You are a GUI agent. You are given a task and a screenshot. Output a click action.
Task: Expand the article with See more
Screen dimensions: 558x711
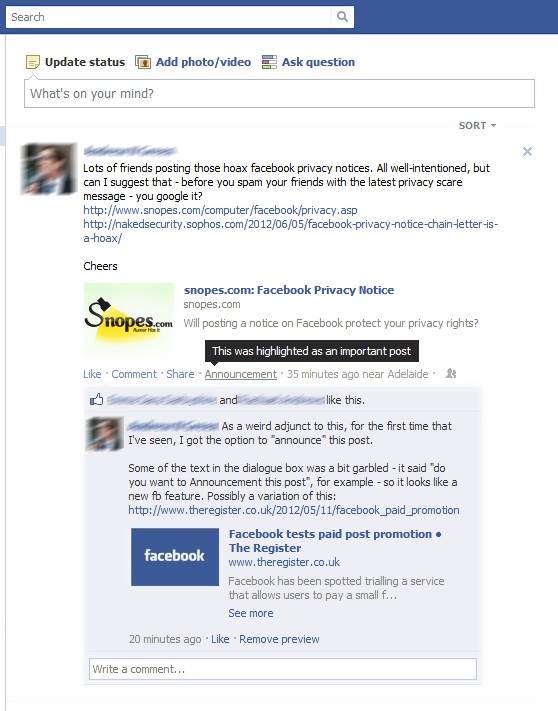click(251, 613)
